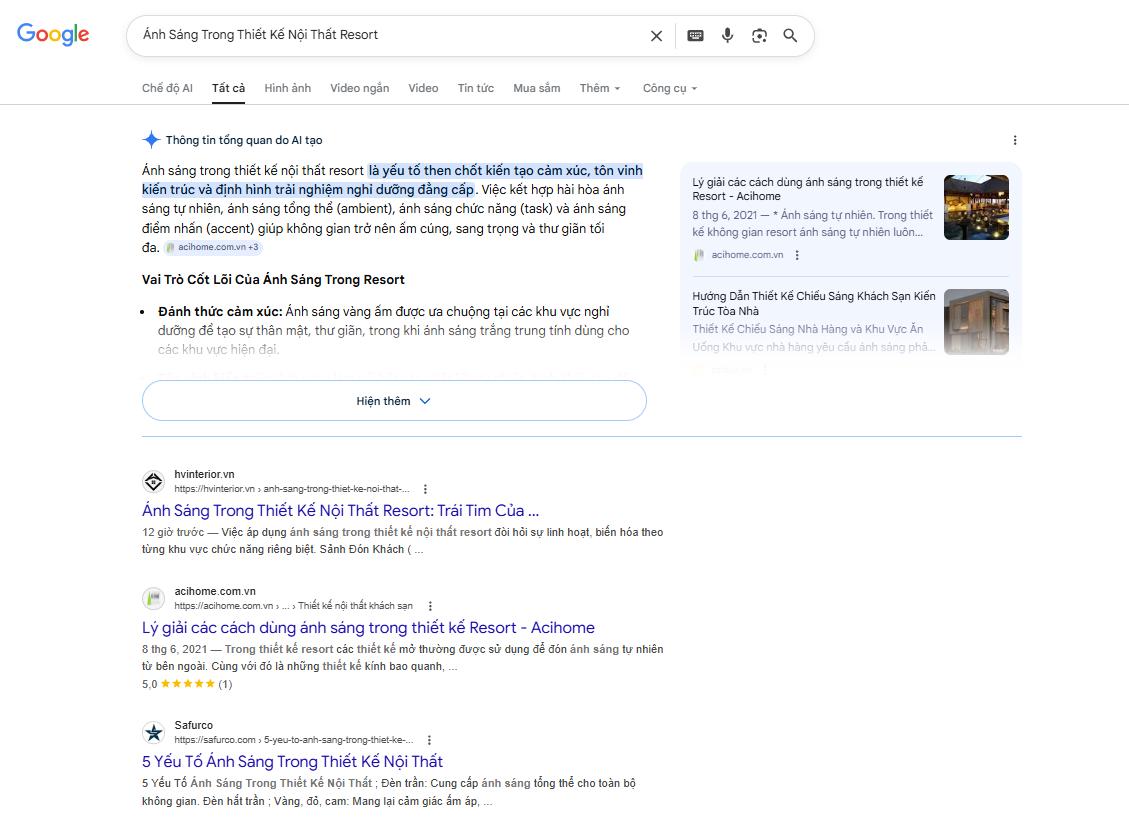Click the Google logo
Viewport: 1129px width, 824px height.
(53, 35)
